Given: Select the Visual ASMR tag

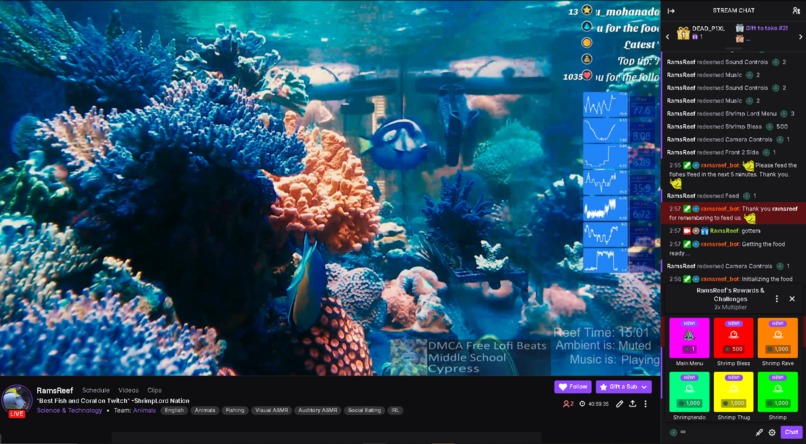Looking at the screenshot, I should pos(271,411).
